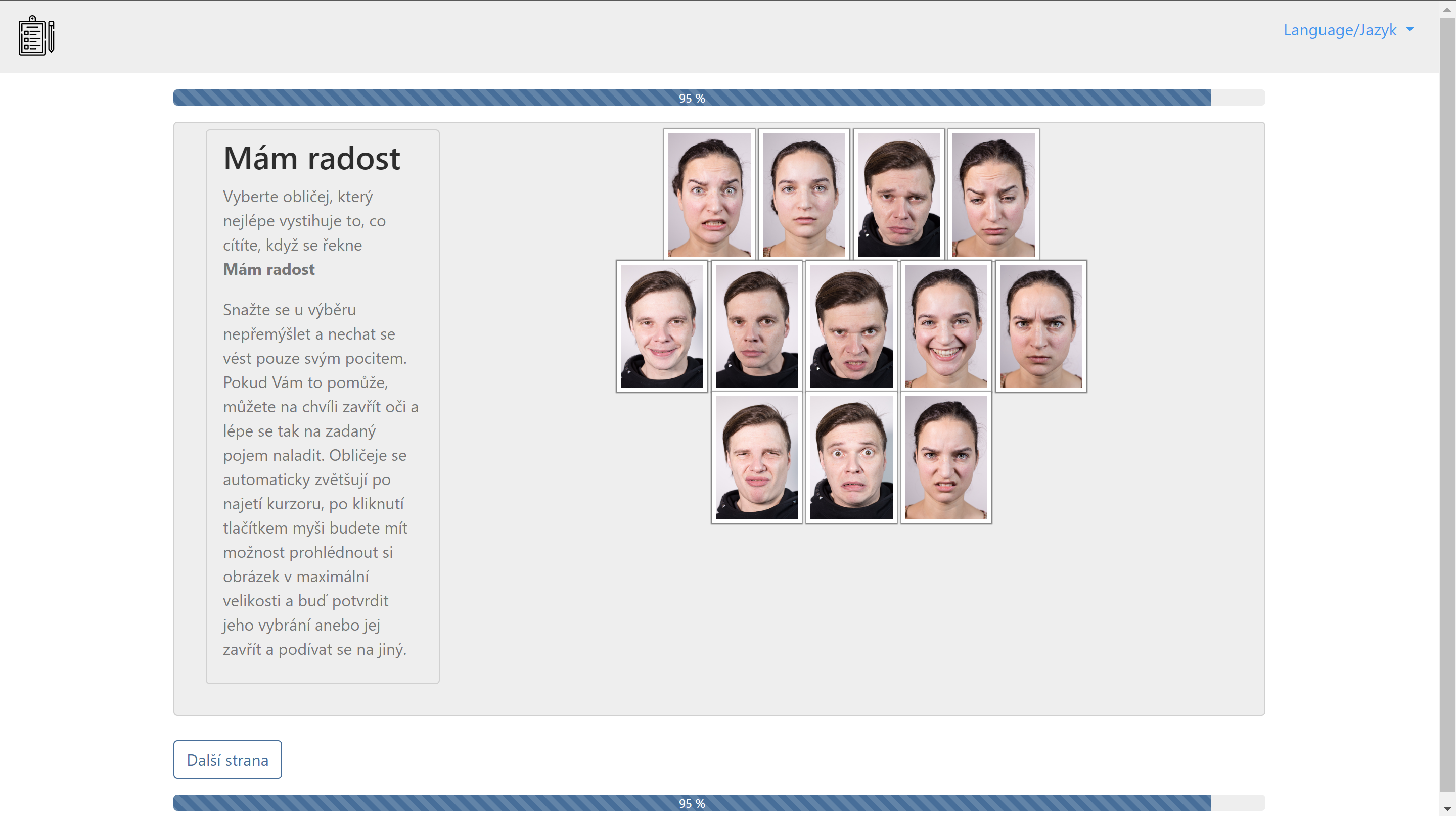Choose the neutral-expression woman face
The image size is (1456, 816).
point(803,194)
